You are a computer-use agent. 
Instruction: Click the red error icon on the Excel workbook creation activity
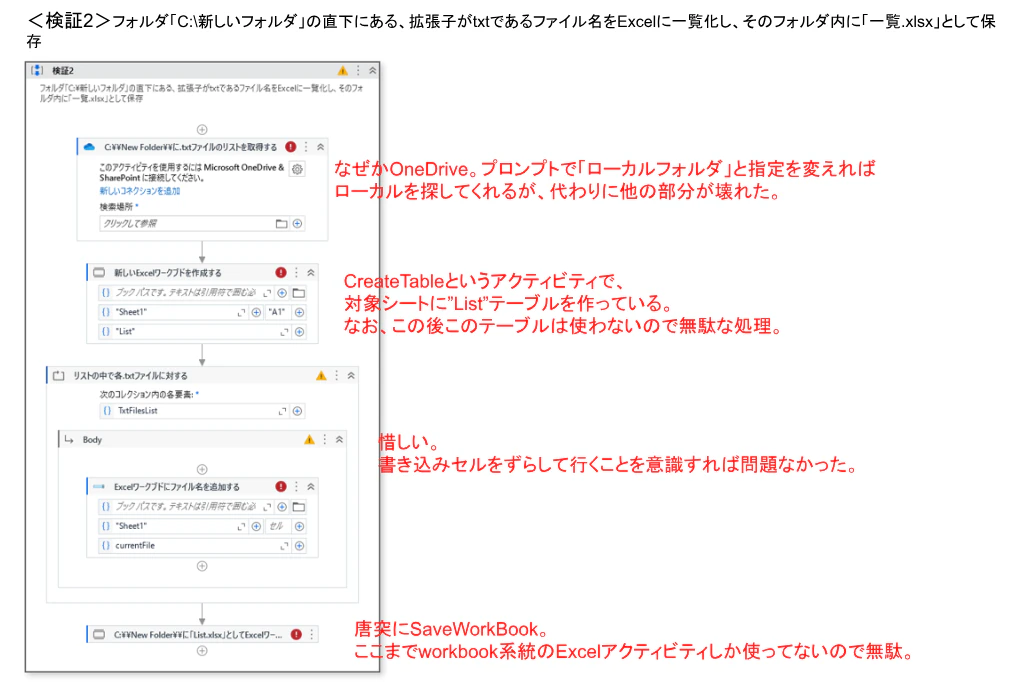point(280,273)
